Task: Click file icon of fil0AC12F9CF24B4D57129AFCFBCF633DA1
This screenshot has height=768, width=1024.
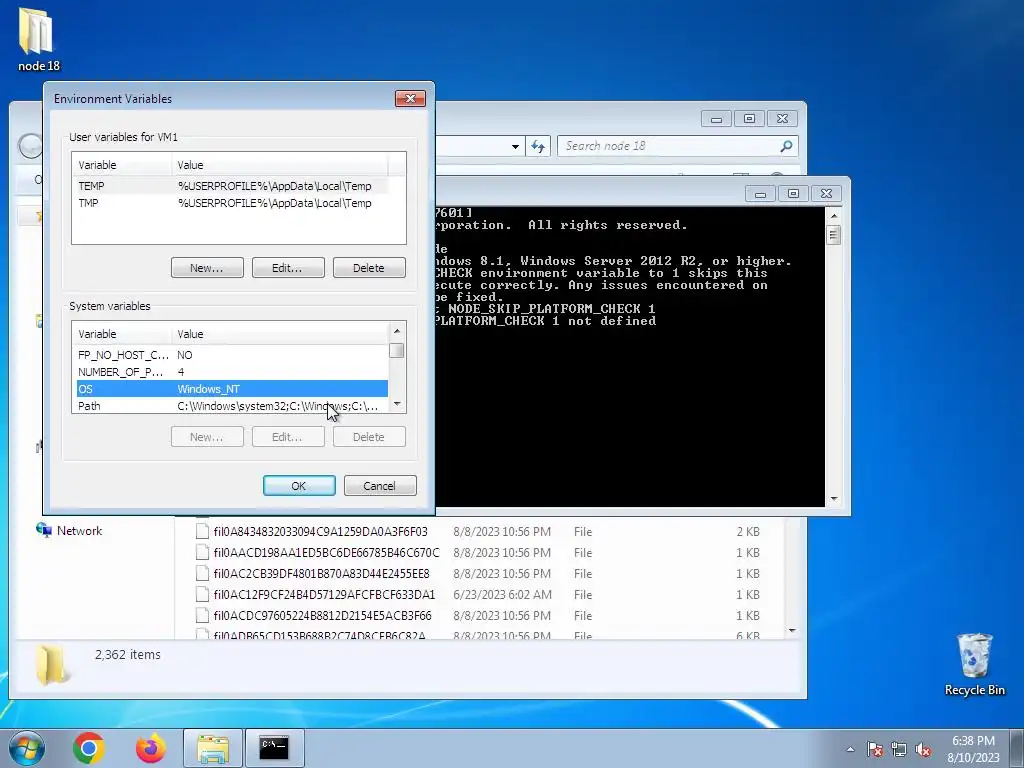Action: tap(202, 594)
